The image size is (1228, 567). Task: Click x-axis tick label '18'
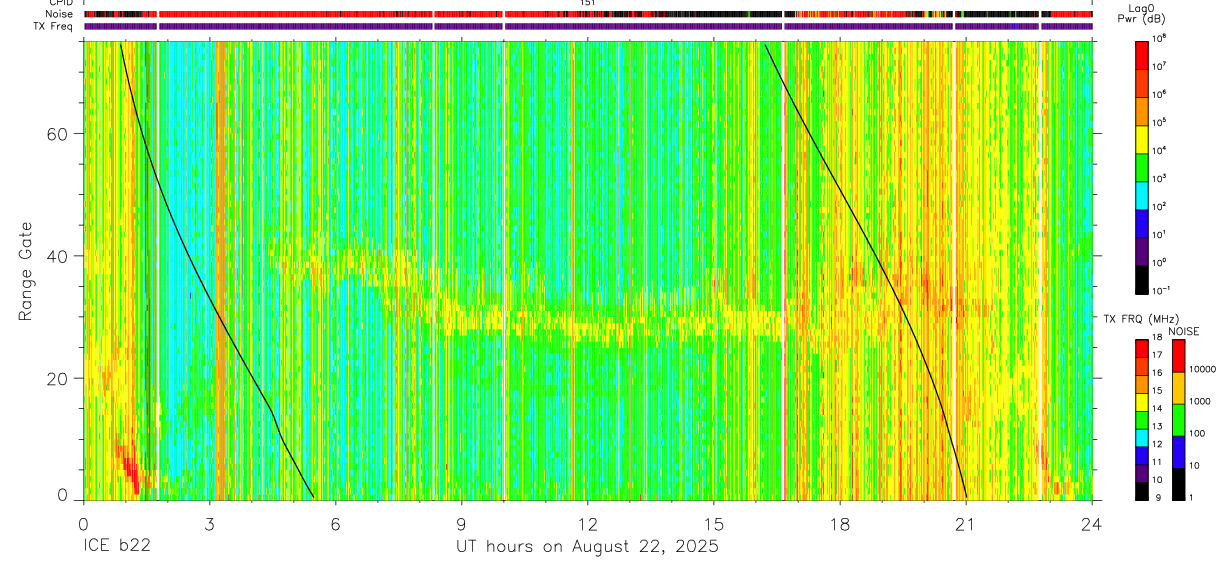tap(840, 523)
